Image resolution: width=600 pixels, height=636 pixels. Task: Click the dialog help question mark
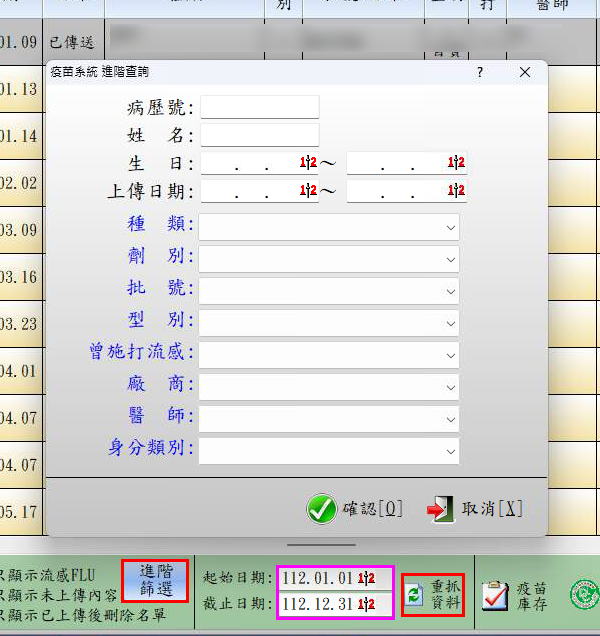(x=480, y=73)
